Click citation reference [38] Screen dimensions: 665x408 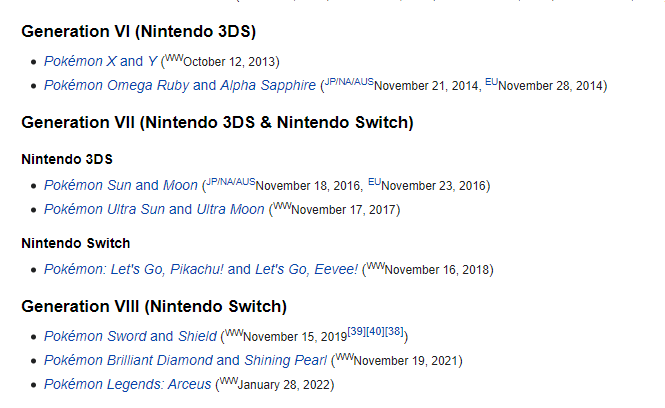[394, 332]
